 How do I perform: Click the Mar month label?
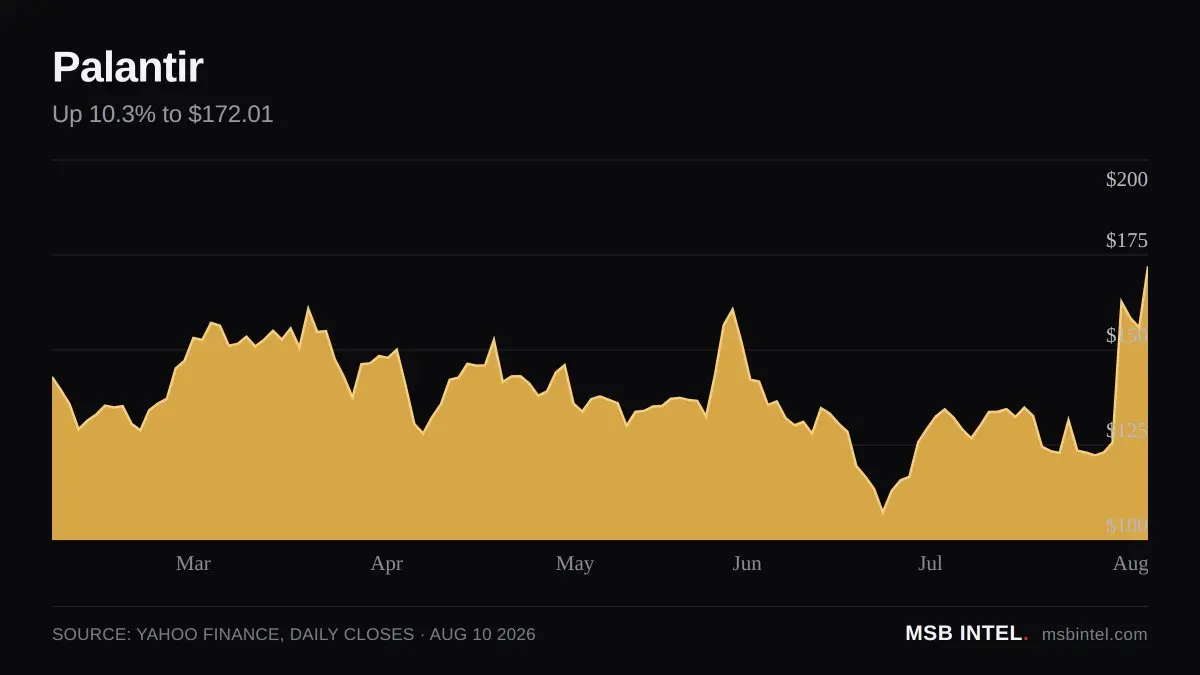click(193, 563)
